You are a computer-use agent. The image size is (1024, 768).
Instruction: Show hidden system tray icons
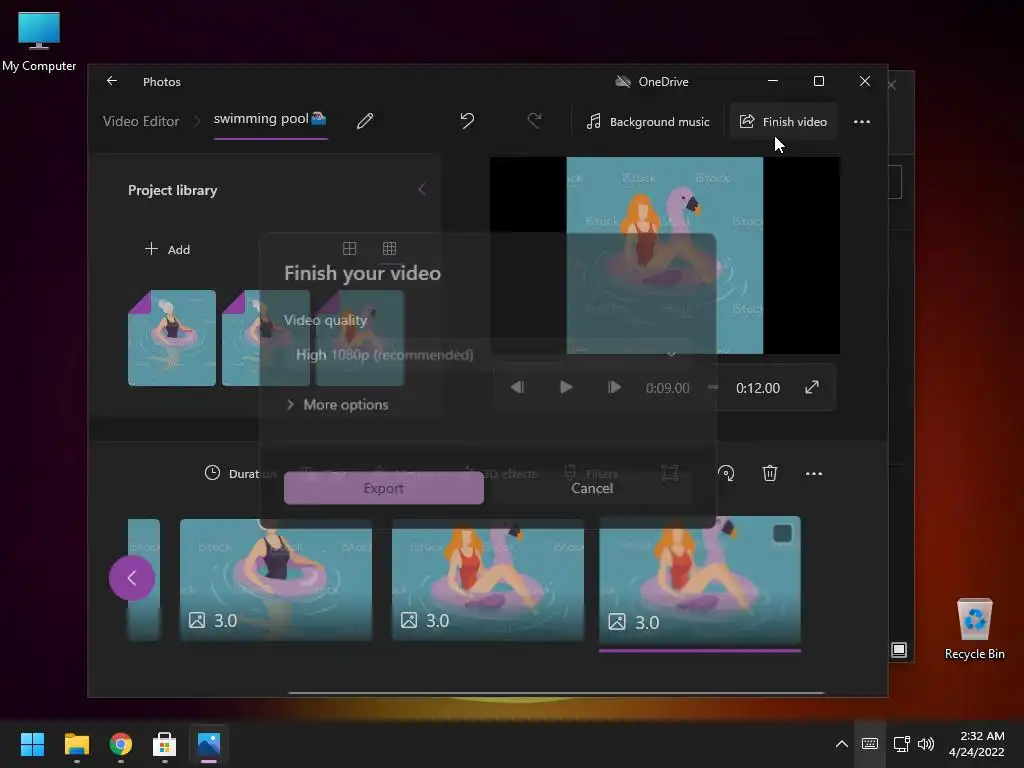click(x=842, y=744)
